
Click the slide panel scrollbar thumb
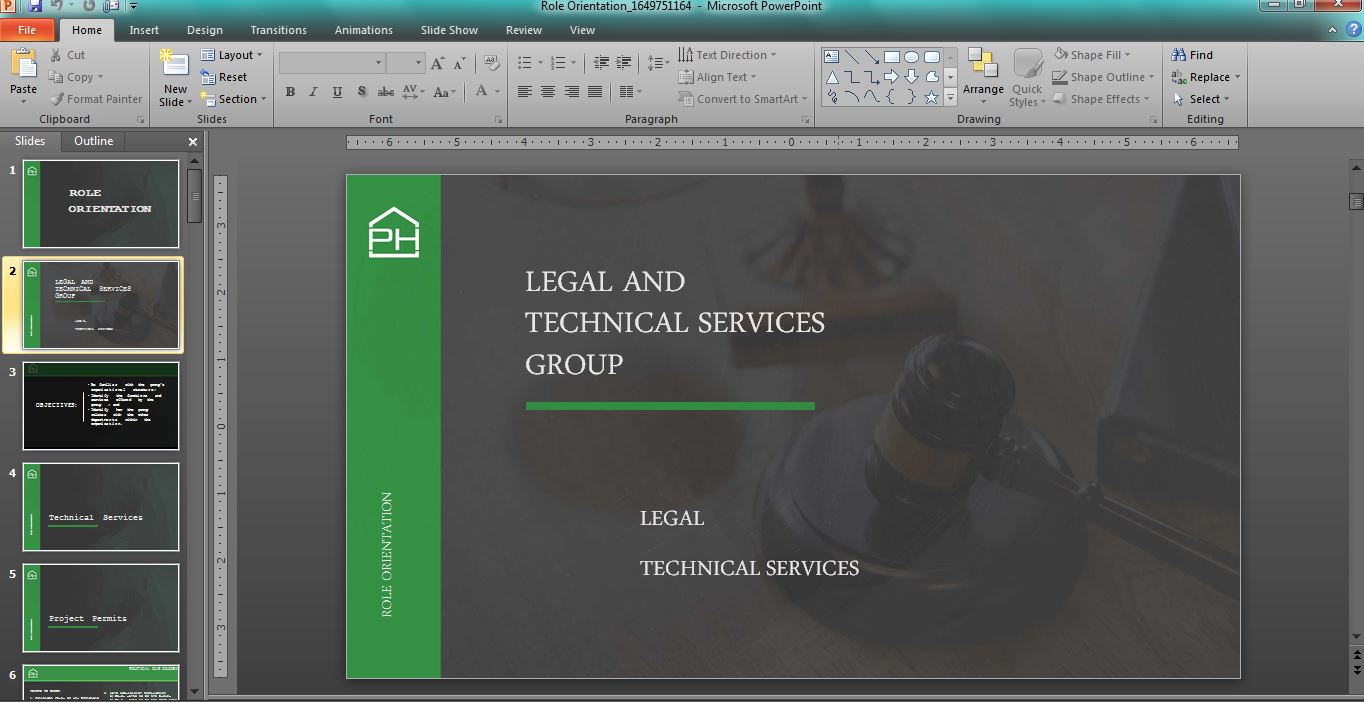(x=195, y=195)
